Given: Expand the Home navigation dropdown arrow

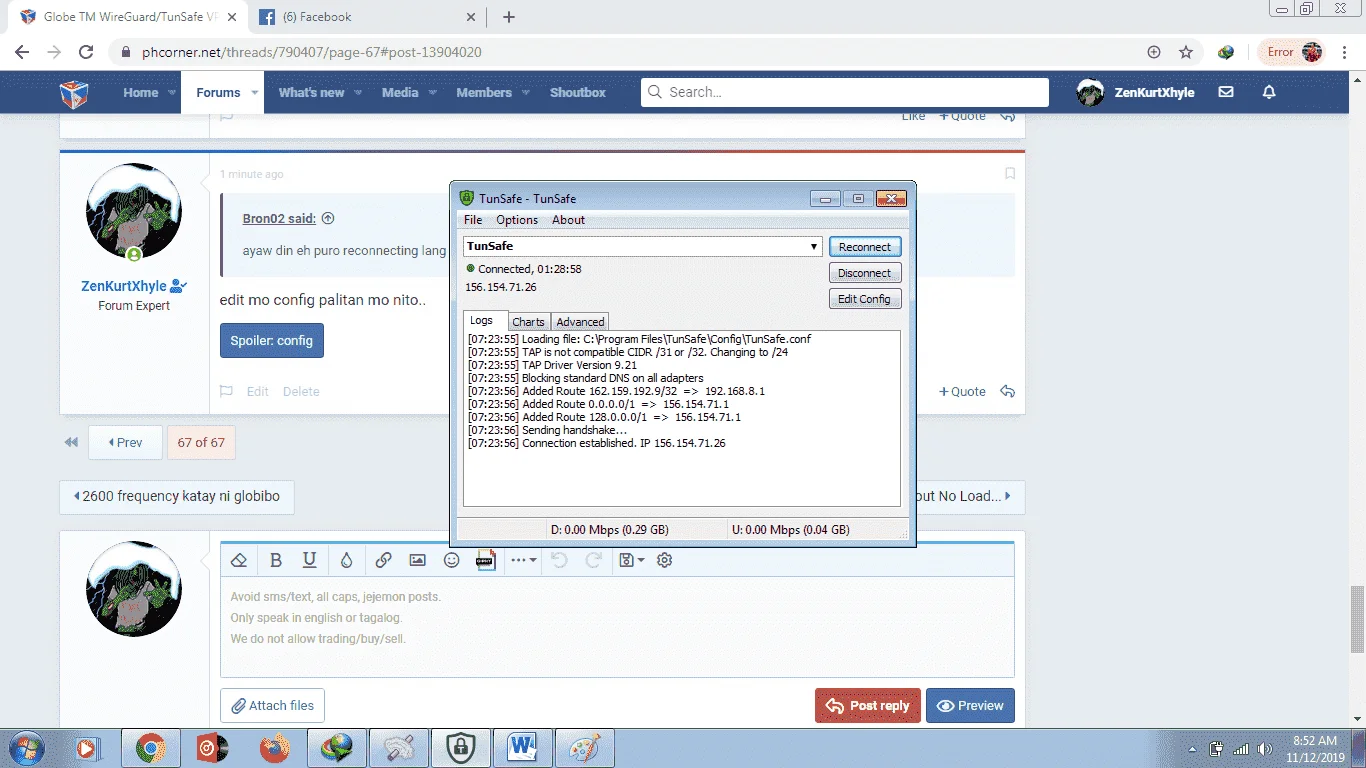Looking at the screenshot, I should tap(173, 93).
